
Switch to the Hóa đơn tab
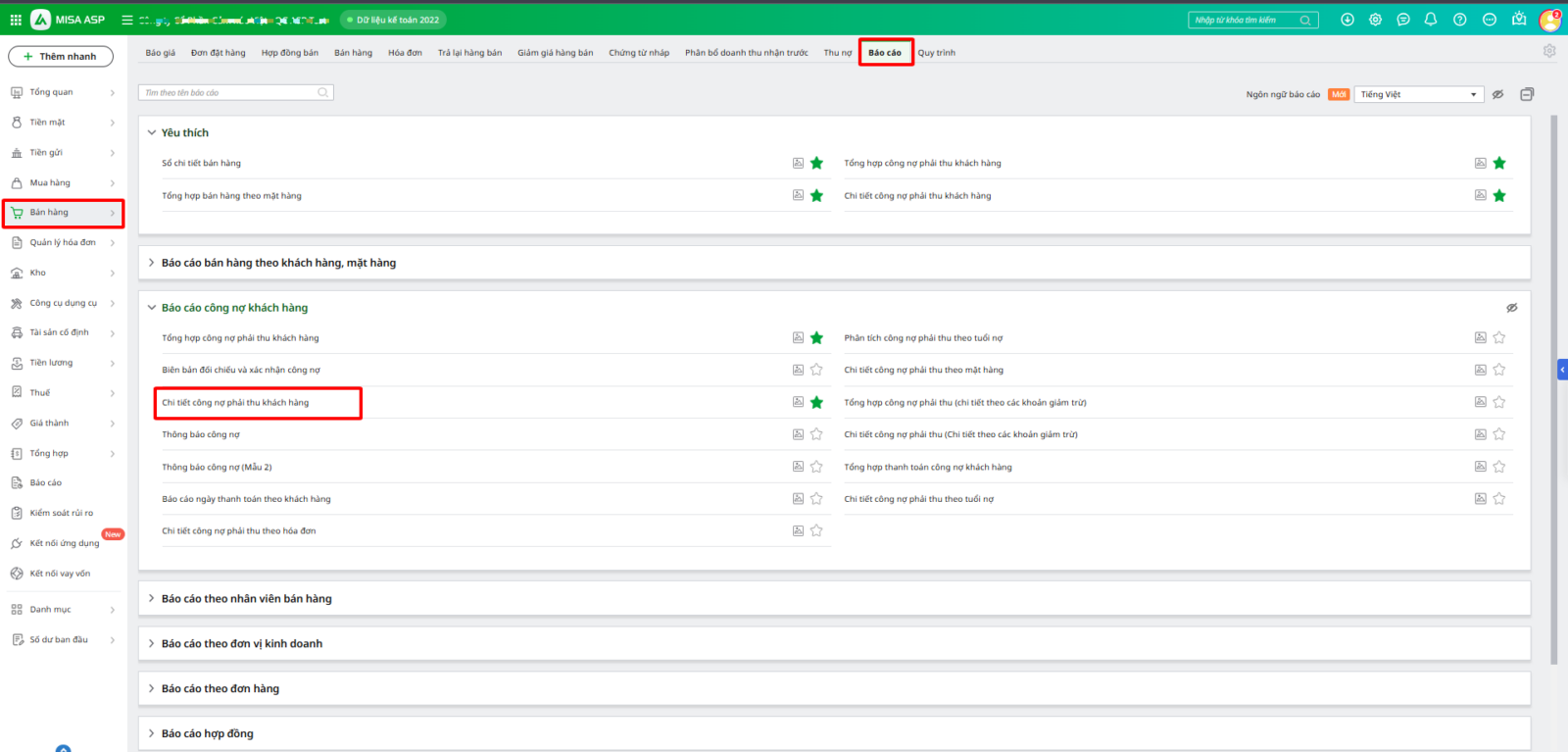coord(405,53)
